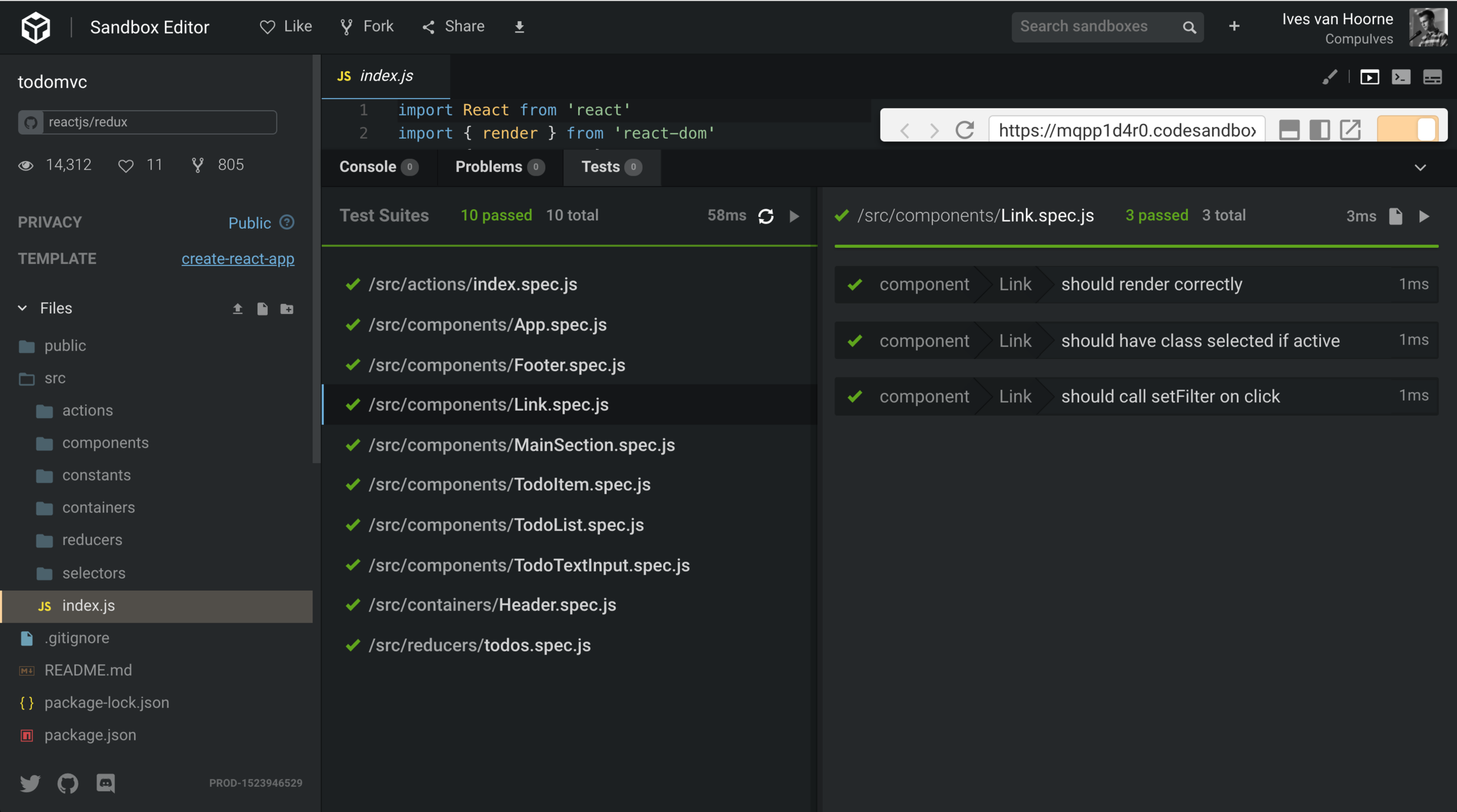This screenshot has height=812, width=1457.
Task: Expand the components folder
Action: tap(105, 443)
